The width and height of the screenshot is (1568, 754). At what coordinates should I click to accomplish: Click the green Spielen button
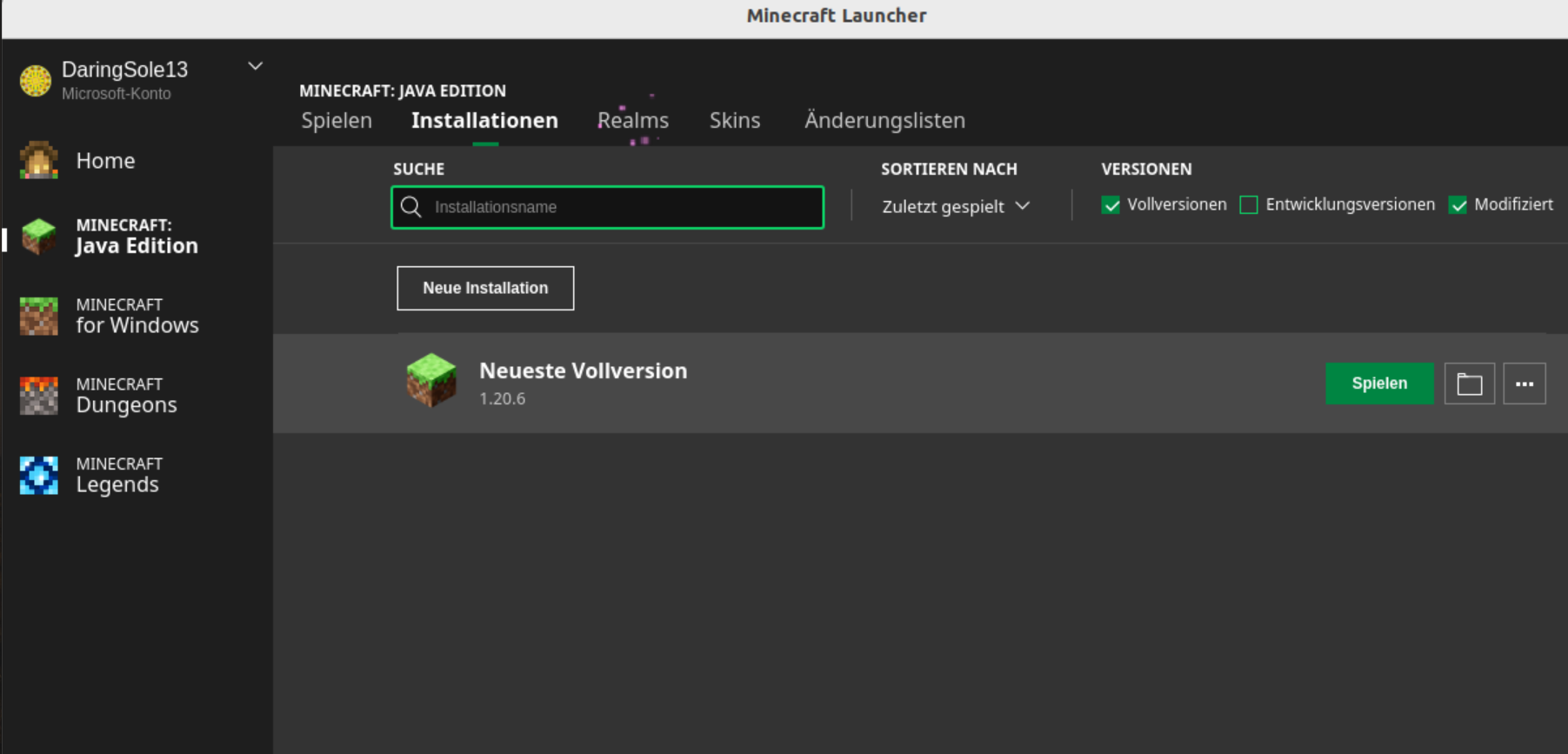point(1379,384)
